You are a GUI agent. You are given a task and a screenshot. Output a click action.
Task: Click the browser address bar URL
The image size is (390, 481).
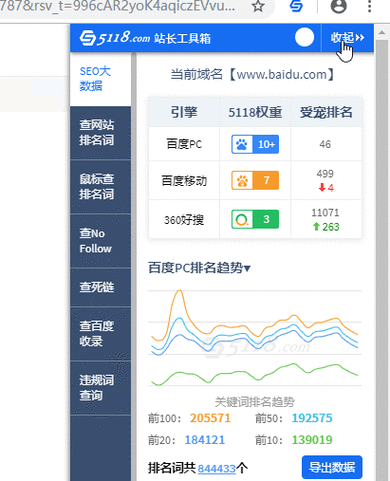pyautogui.click(x=117, y=6)
